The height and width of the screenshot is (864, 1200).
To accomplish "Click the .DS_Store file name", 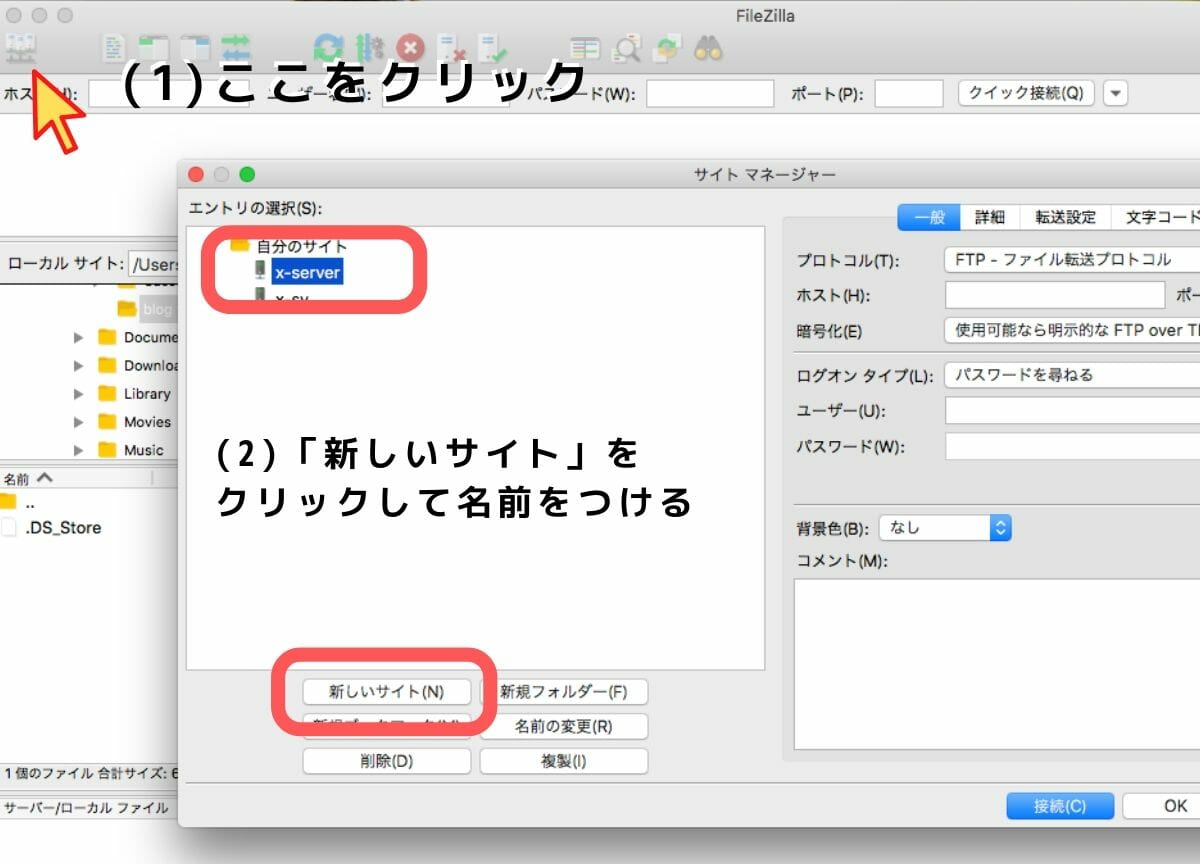I will (x=63, y=528).
